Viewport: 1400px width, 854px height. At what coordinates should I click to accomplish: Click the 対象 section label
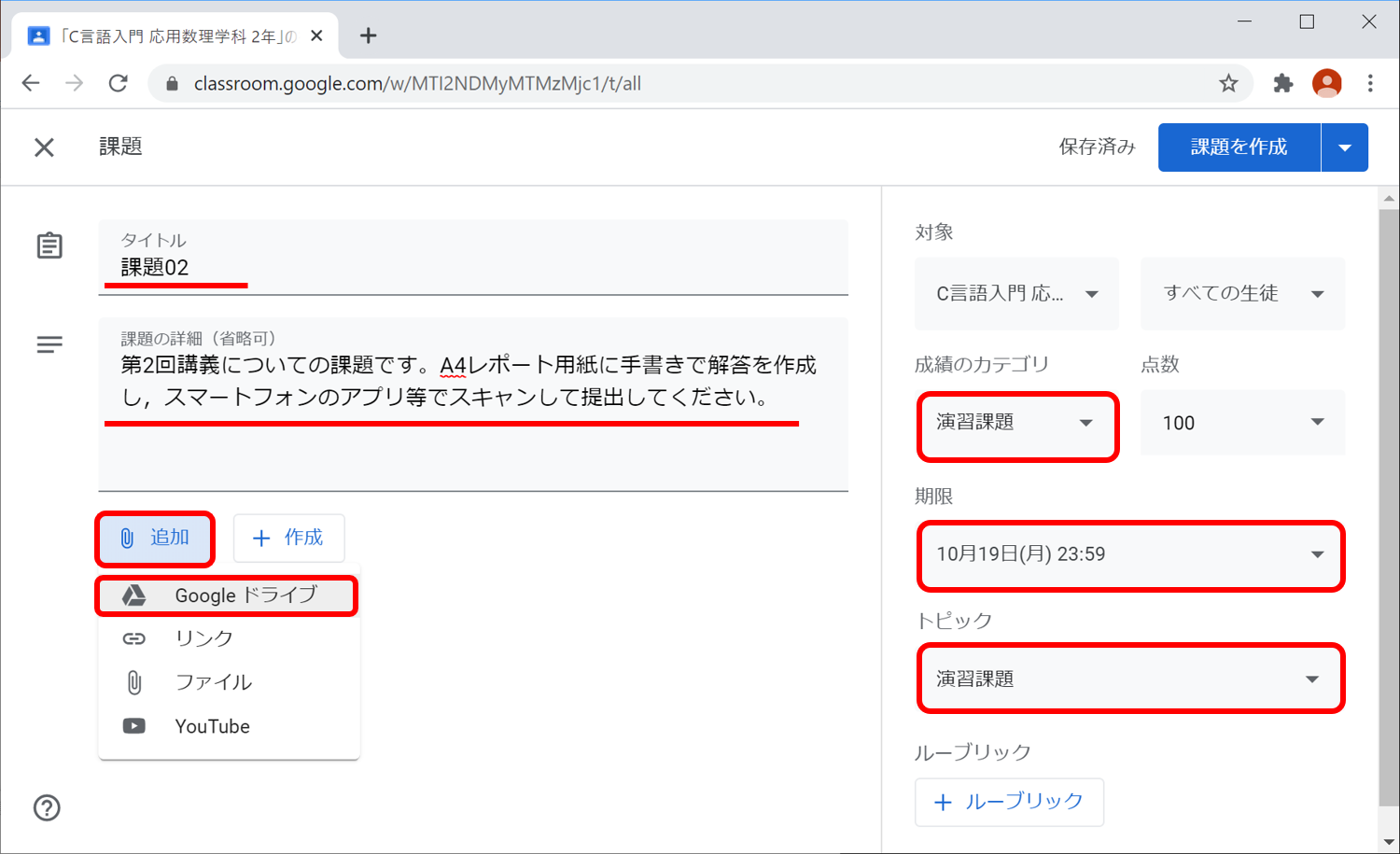pos(934,231)
